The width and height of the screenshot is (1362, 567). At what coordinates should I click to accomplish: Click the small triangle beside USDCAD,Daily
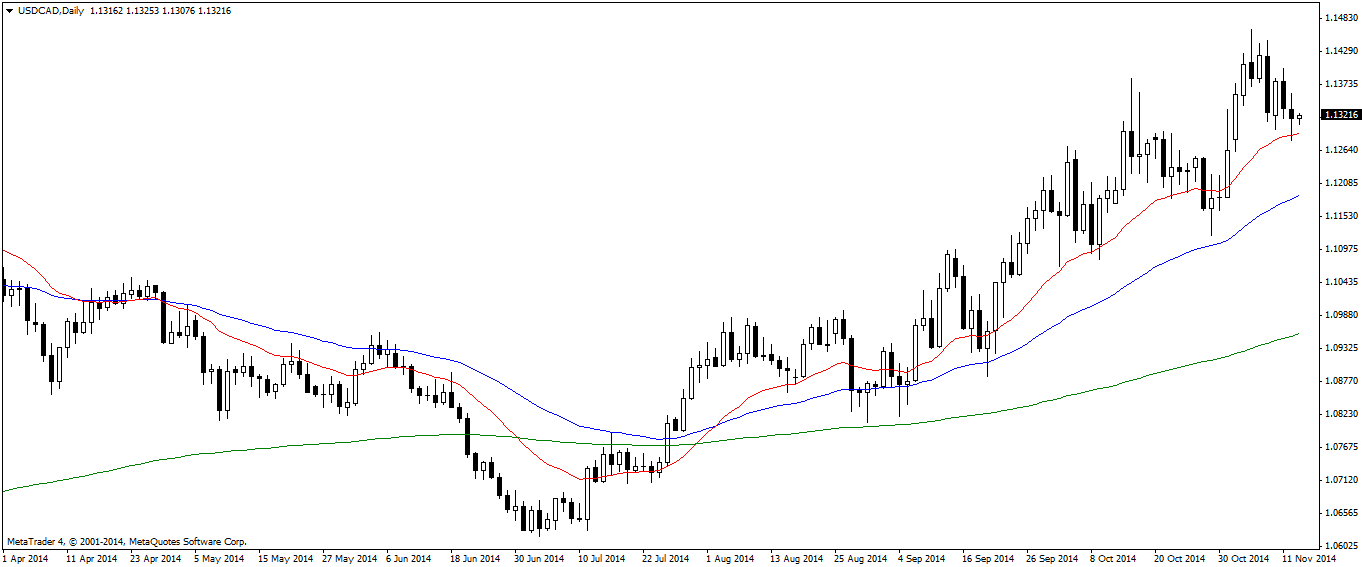(x=9, y=10)
